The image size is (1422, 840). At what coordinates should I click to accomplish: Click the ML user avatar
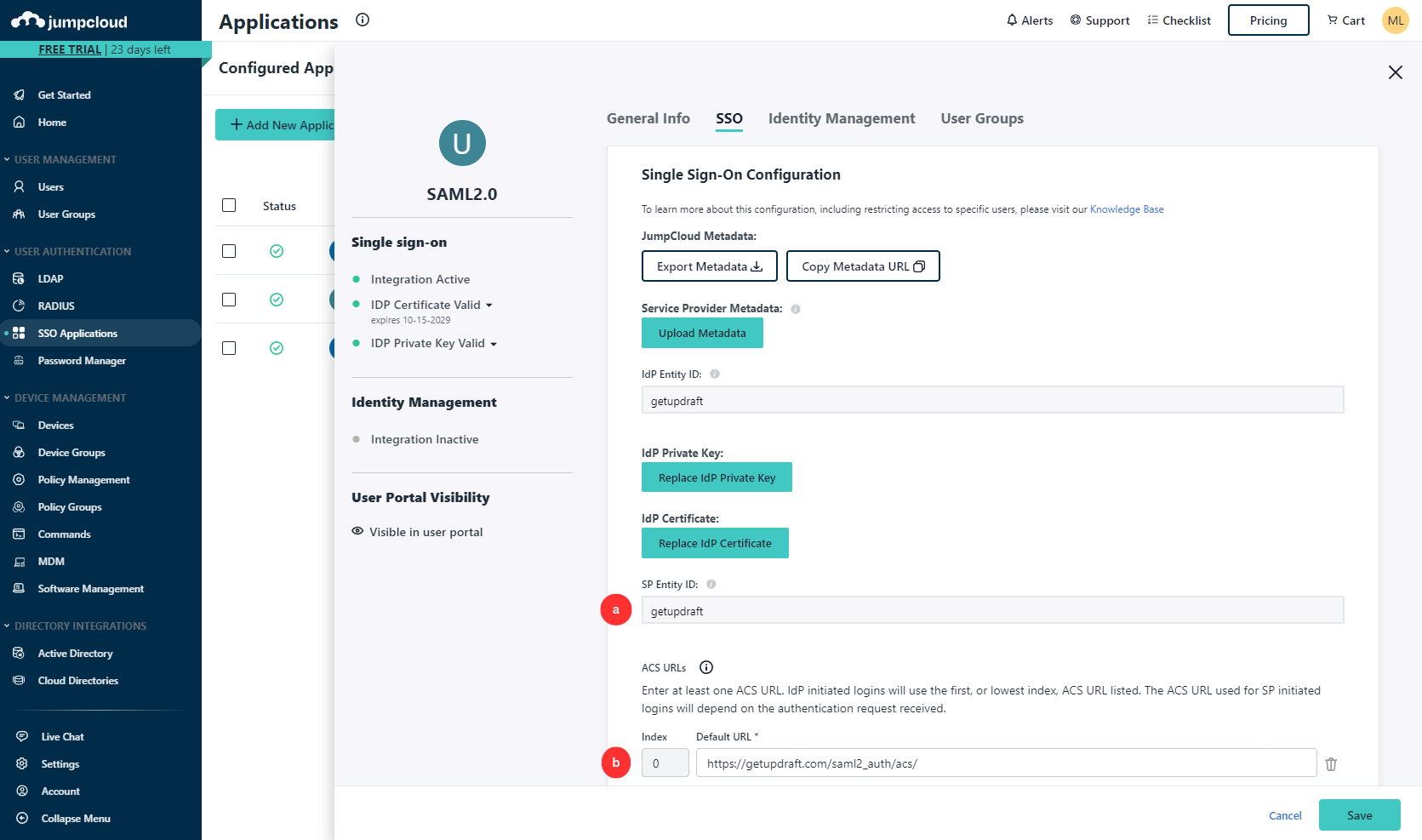click(1395, 20)
